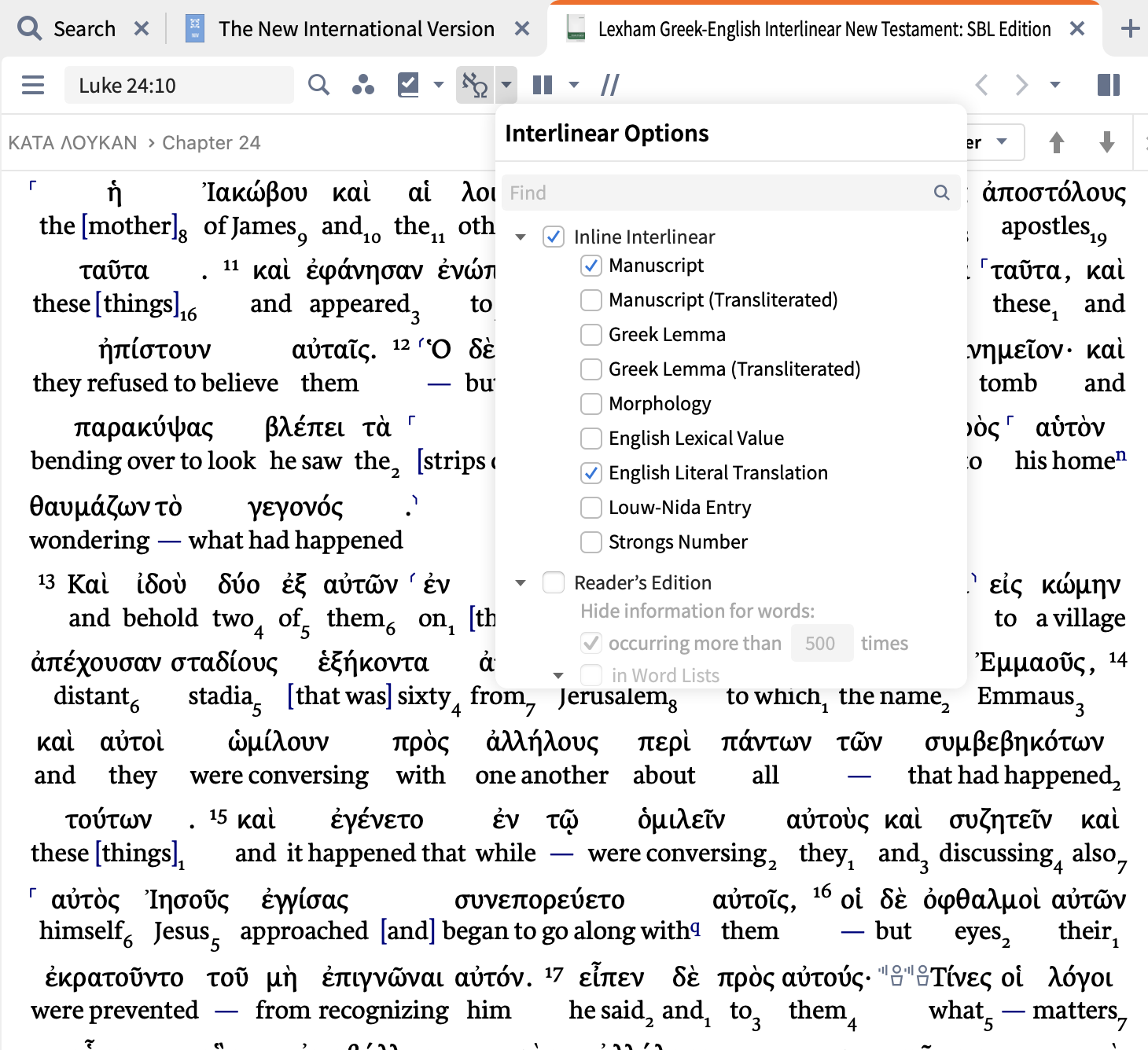Screen dimensions: 1148x1050
Task: Collapse the Inline Interlinear section
Action: click(520, 237)
